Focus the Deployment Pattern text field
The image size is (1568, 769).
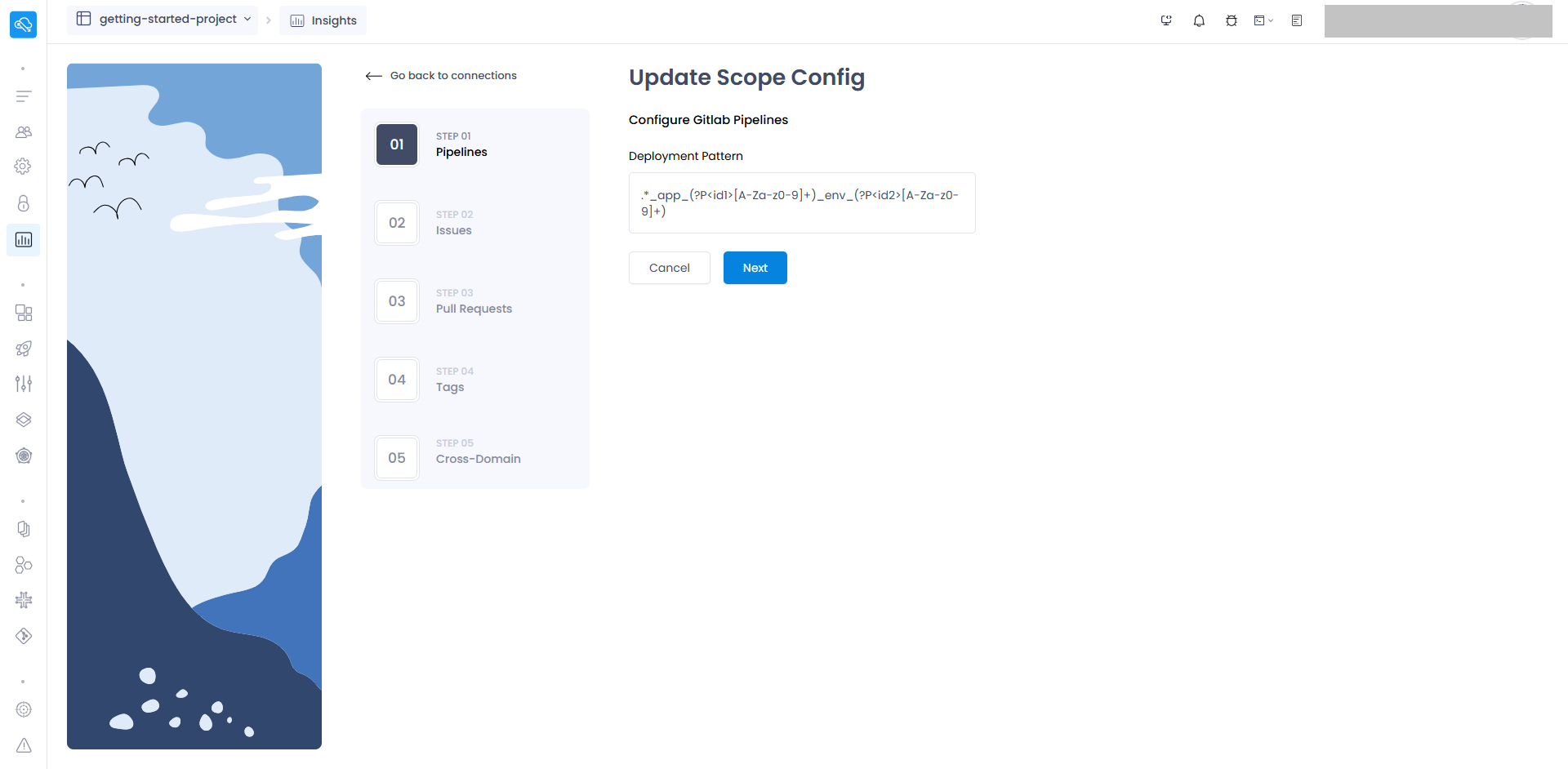802,203
